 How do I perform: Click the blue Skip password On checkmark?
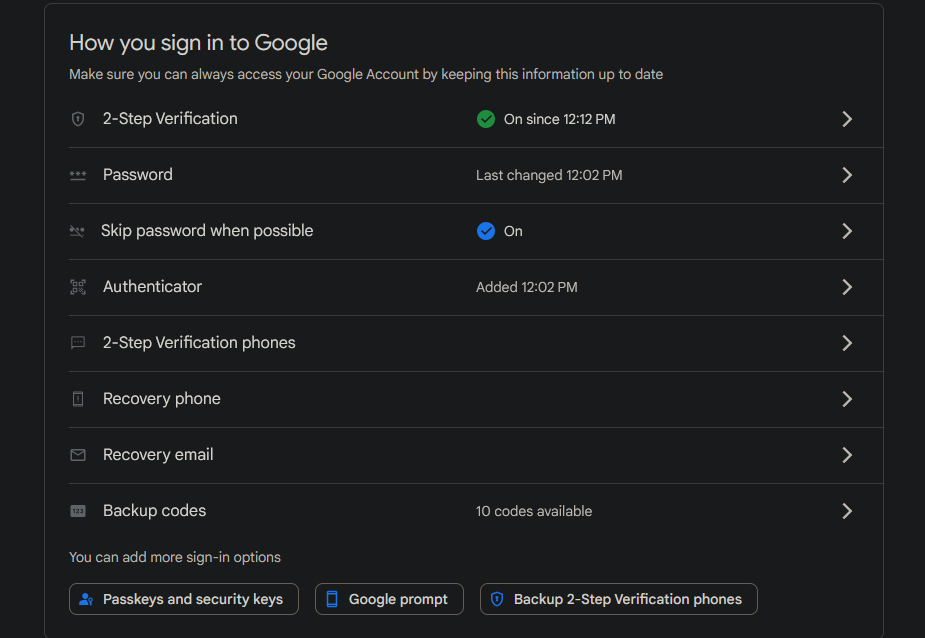coord(486,231)
